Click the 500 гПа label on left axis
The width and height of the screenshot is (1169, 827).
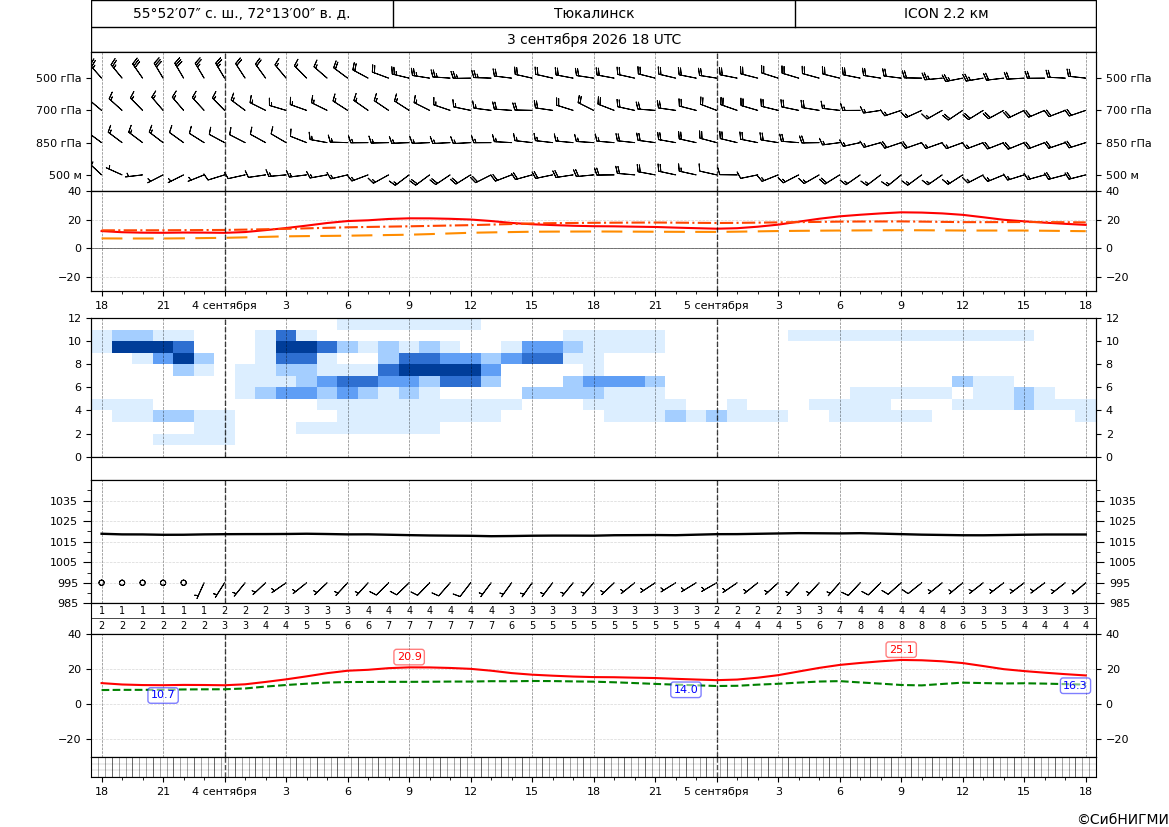[x=59, y=78]
